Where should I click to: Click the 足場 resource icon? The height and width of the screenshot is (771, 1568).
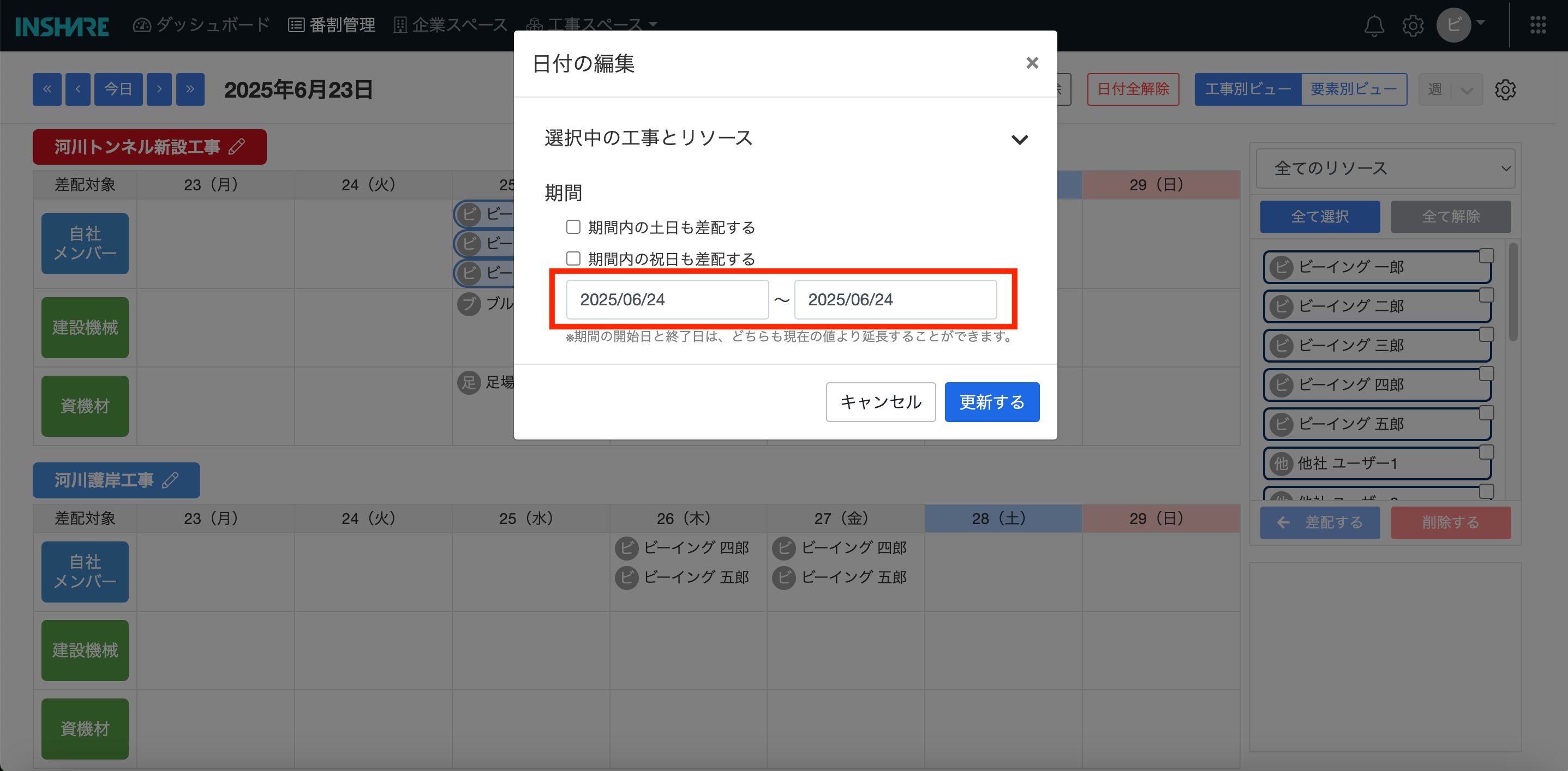469,382
